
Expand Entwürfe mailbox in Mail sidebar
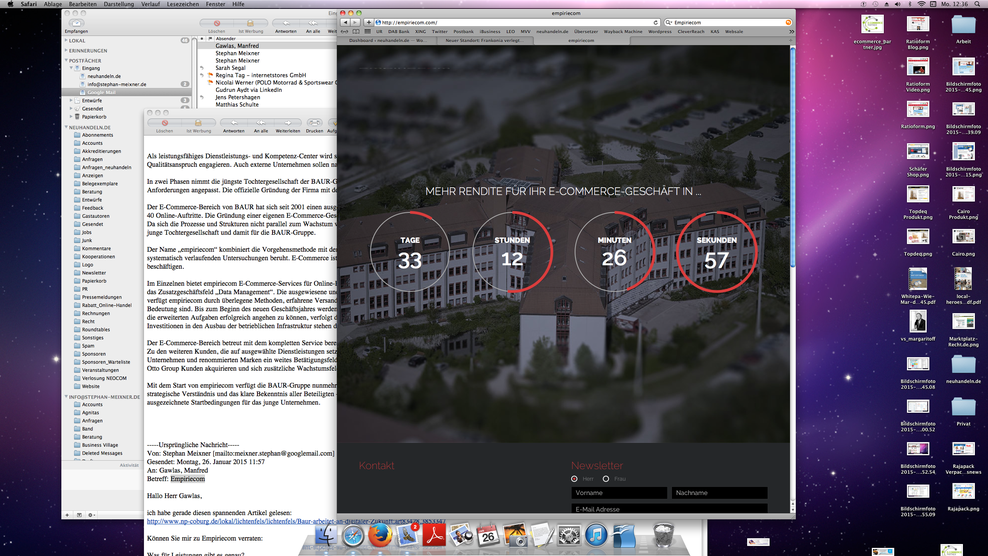click(71, 100)
